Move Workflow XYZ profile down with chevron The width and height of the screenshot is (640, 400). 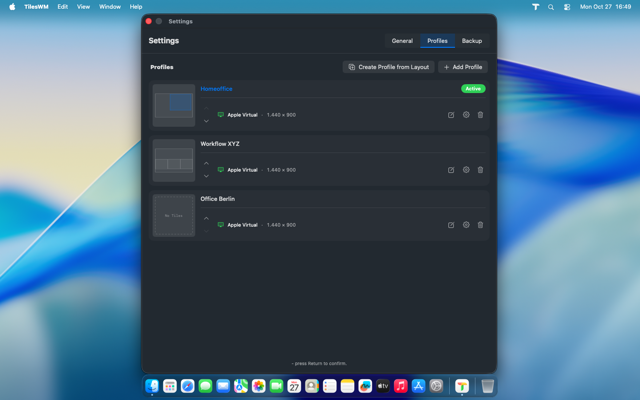coord(207,176)
